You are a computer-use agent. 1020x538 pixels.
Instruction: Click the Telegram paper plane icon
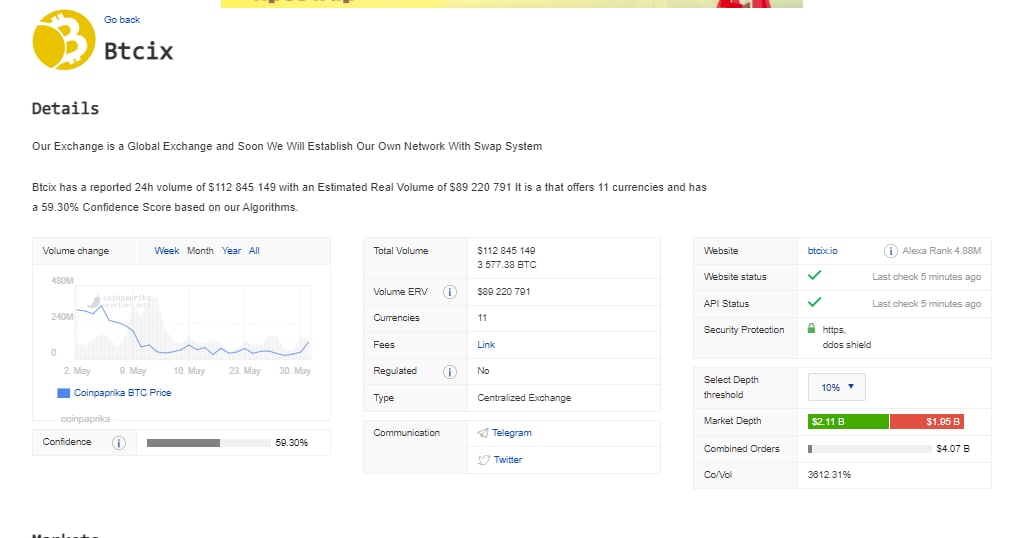(x=483, y=433)
